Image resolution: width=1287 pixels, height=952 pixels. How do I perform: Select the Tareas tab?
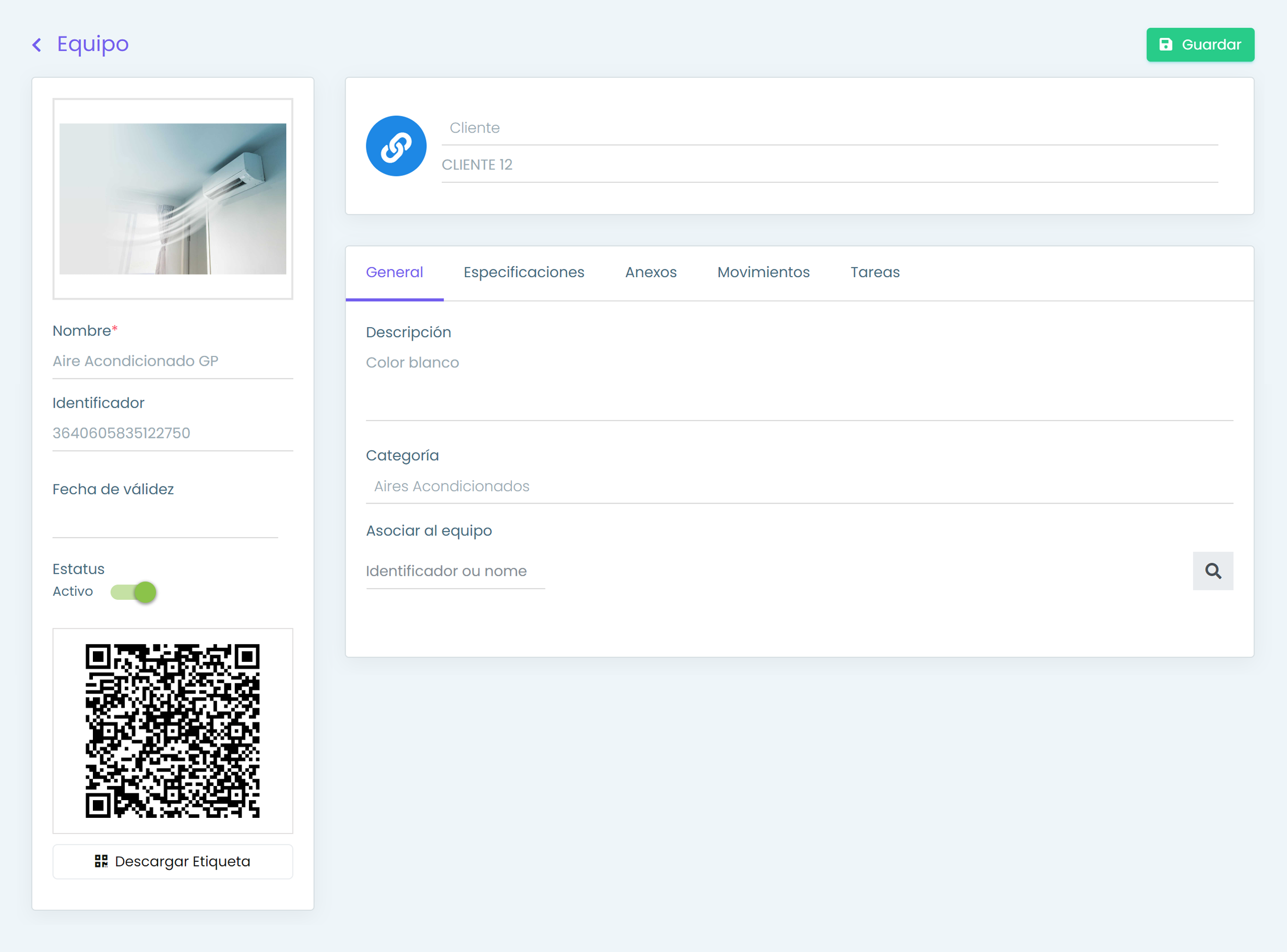pyautogui.click(x=875, y=272)
